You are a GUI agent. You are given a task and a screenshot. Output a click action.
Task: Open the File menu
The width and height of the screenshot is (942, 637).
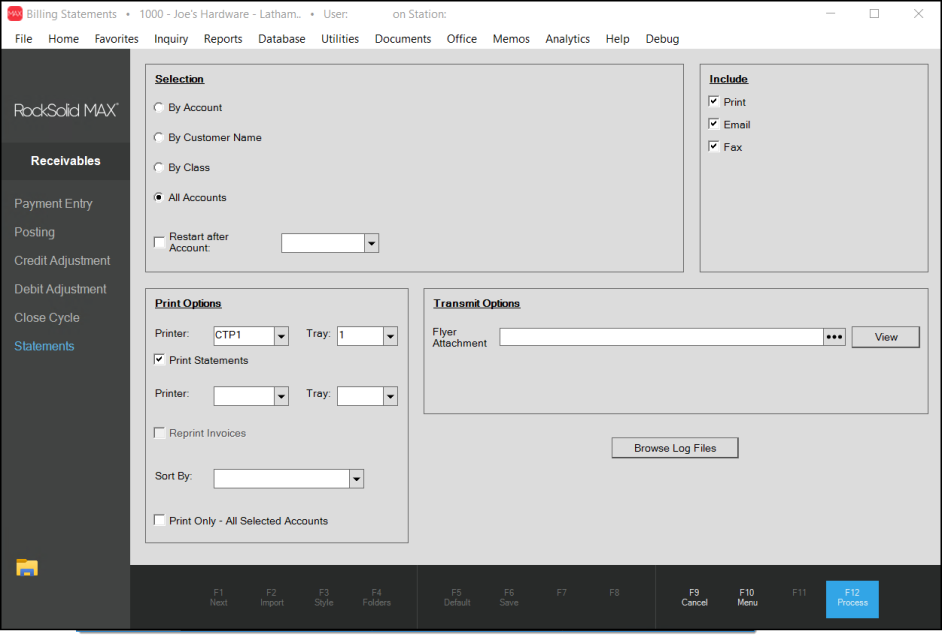(23, 39)
